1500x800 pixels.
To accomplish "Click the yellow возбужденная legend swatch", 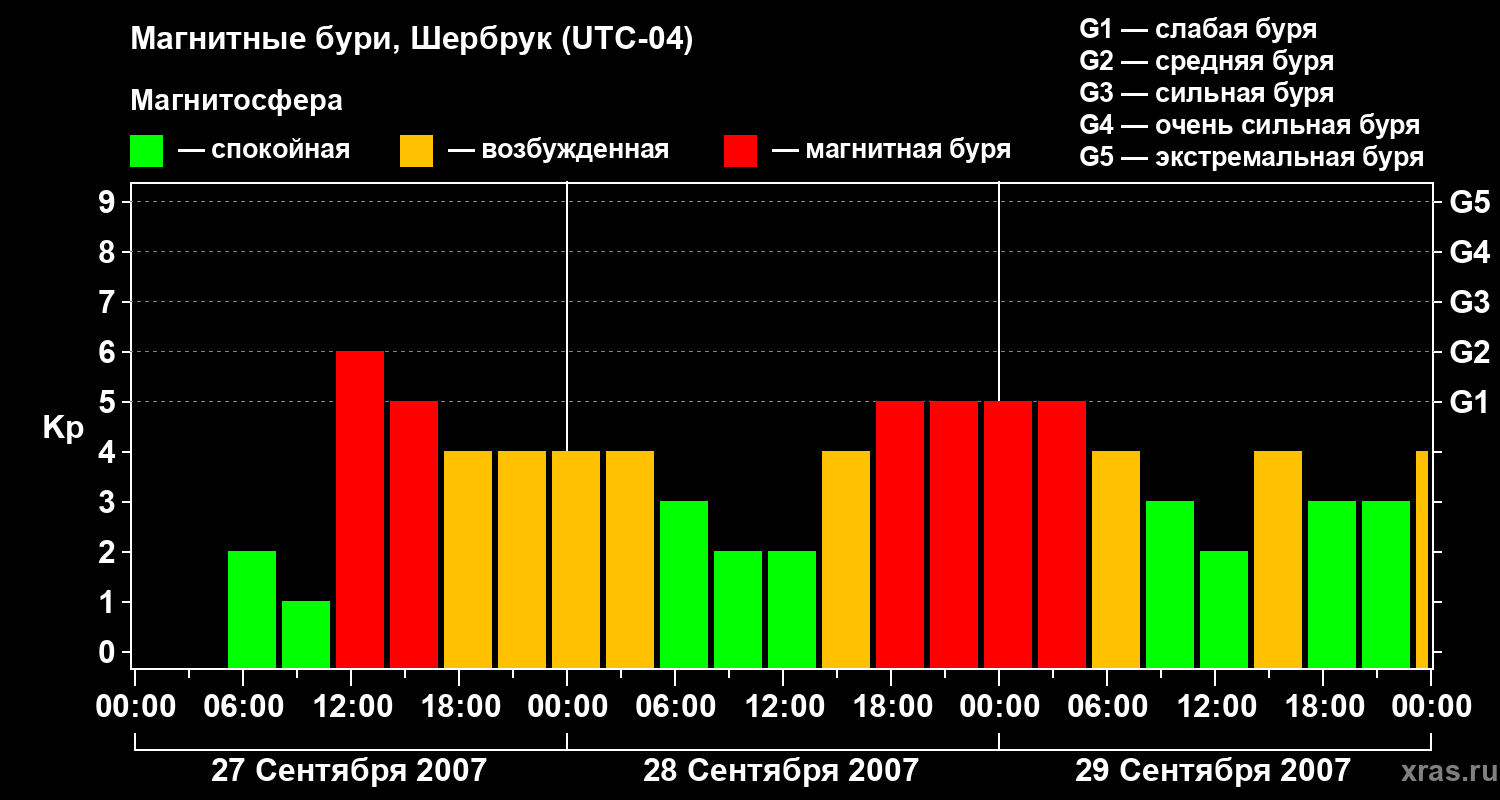I will pos(416,151).
